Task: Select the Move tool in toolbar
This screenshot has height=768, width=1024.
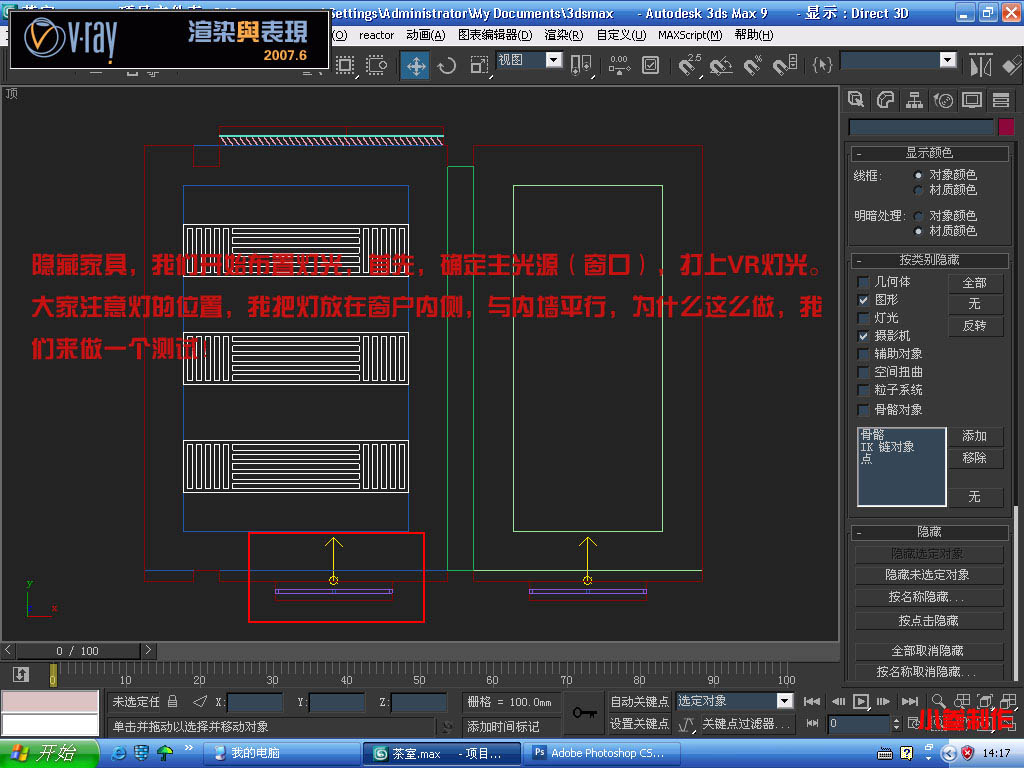Action: [x=415, y=65]
